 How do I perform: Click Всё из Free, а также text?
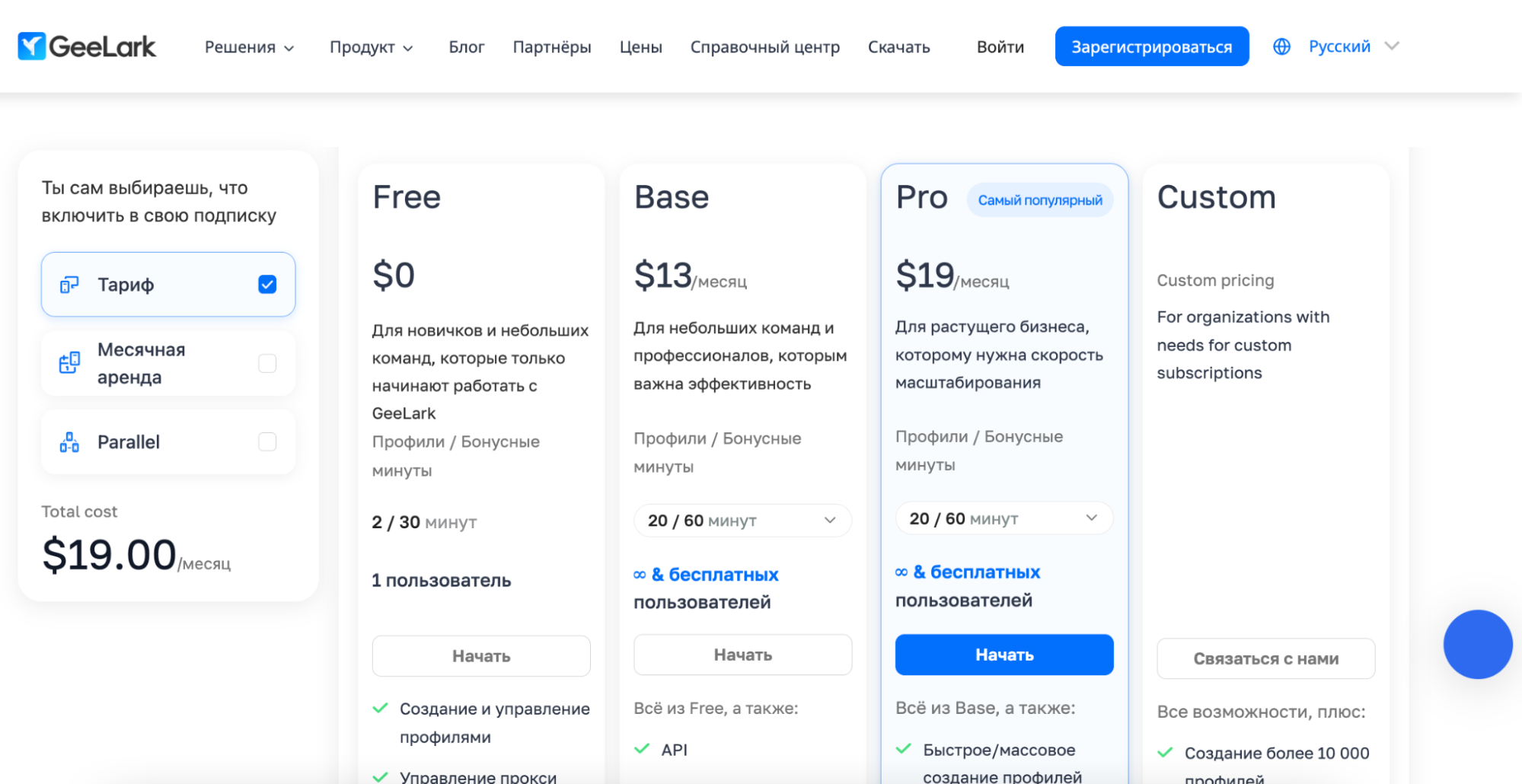(716, 708)
